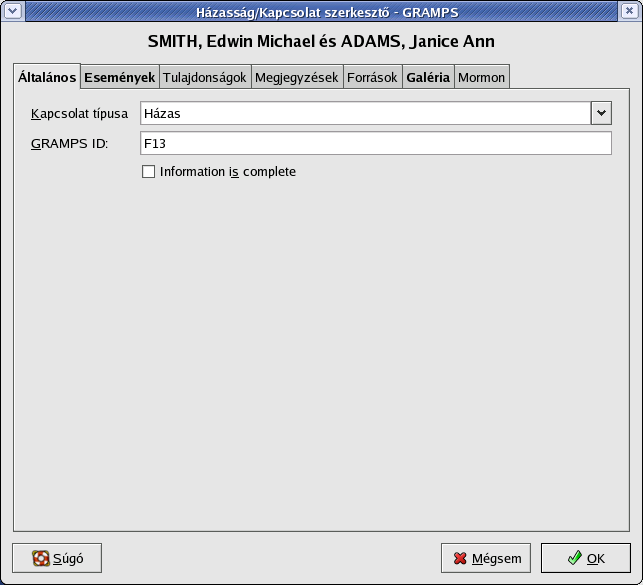Image resolution: width=643 pixels, height=585 pixels.
Task: Expand the Kapcsolat típusa dropdown arrow
Action: pos(600,113)
